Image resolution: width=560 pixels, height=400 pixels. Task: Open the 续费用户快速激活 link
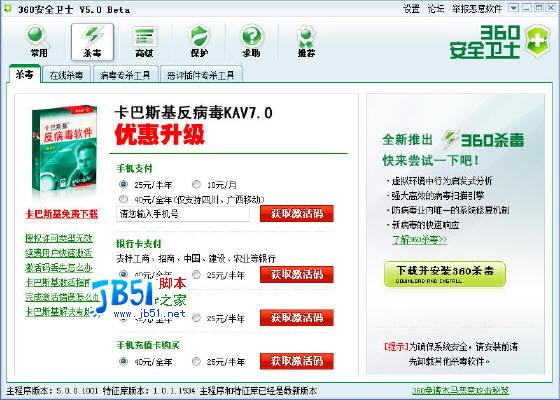[x=59, y=253]
